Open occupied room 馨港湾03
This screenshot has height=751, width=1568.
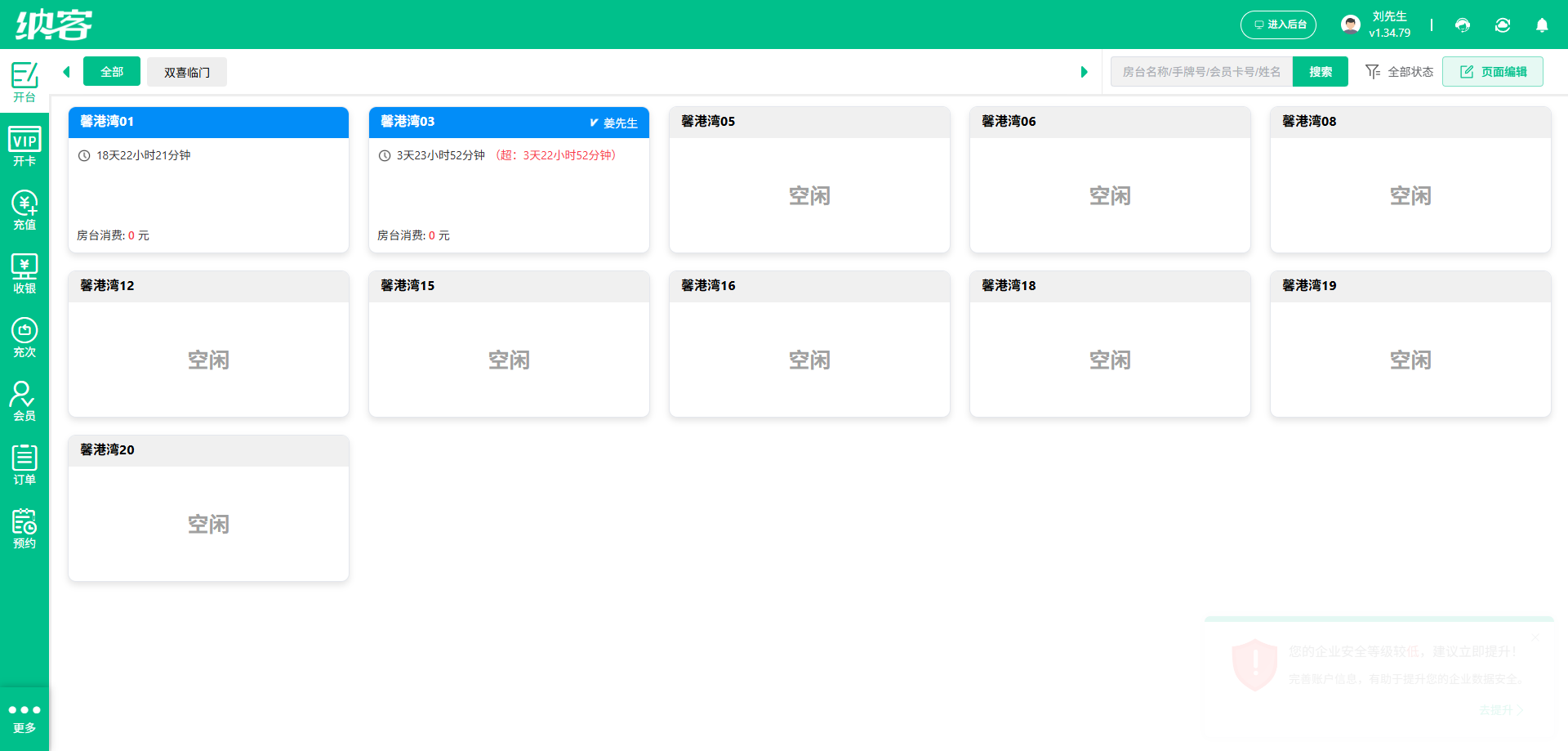(509, 180)
